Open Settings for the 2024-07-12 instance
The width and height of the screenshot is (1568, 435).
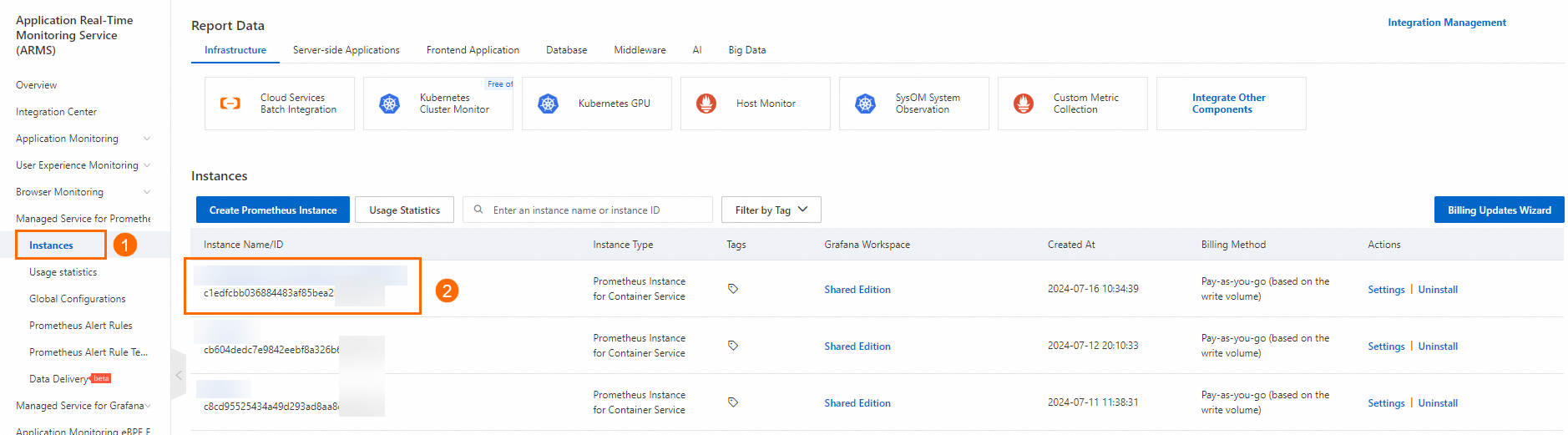coord(1386,346)
